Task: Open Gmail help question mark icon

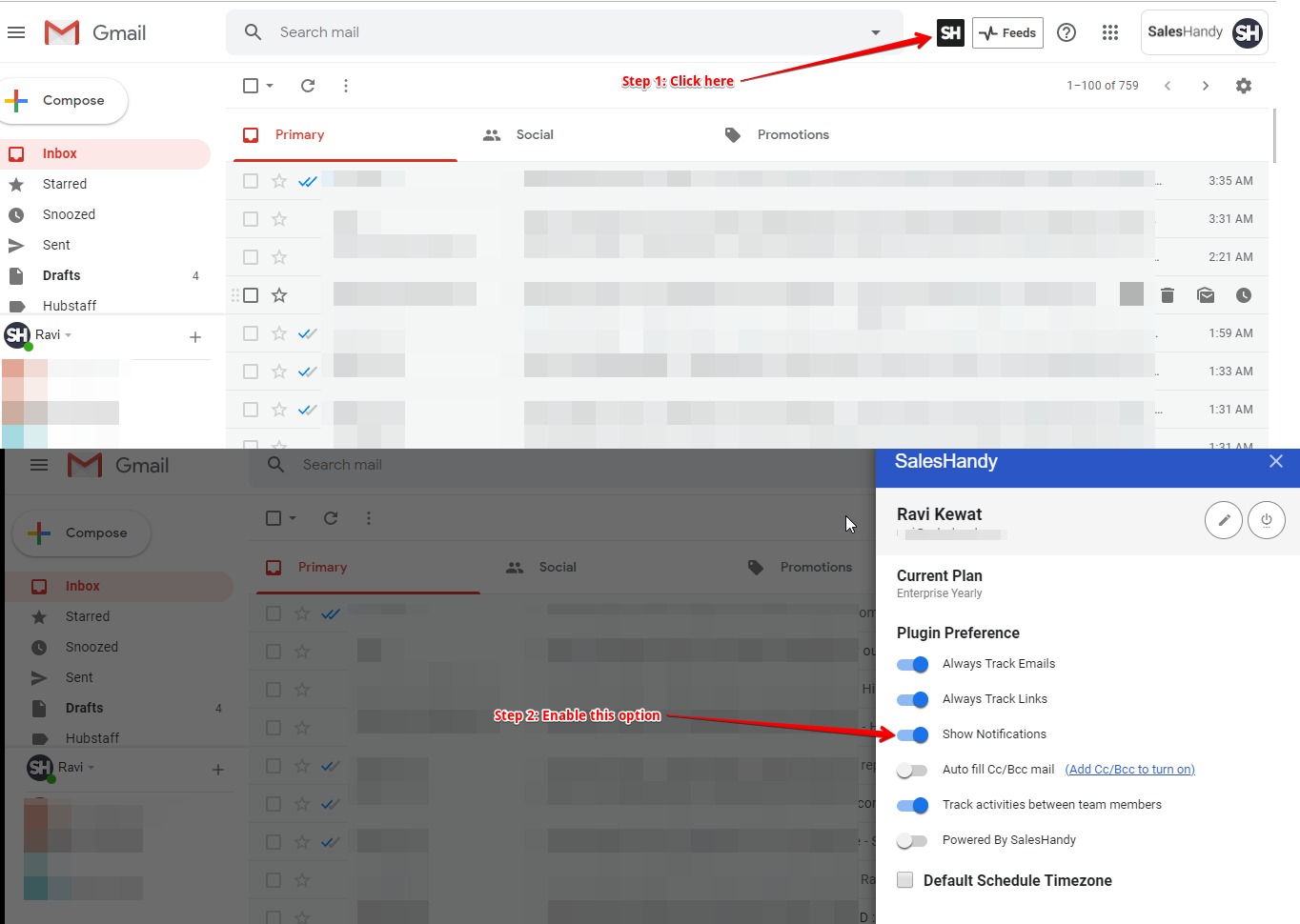Action: pos(1066,32)
